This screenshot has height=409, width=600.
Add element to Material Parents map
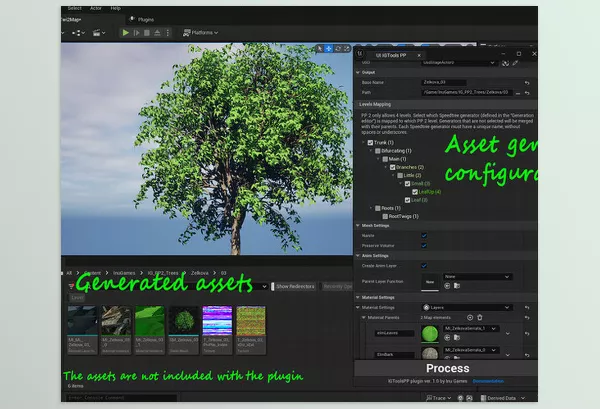tap(470, 318)
